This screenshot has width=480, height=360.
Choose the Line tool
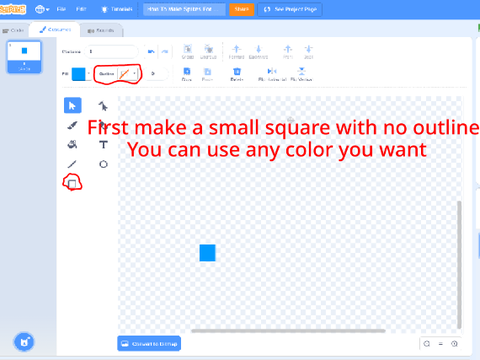[x=72, y=164]
